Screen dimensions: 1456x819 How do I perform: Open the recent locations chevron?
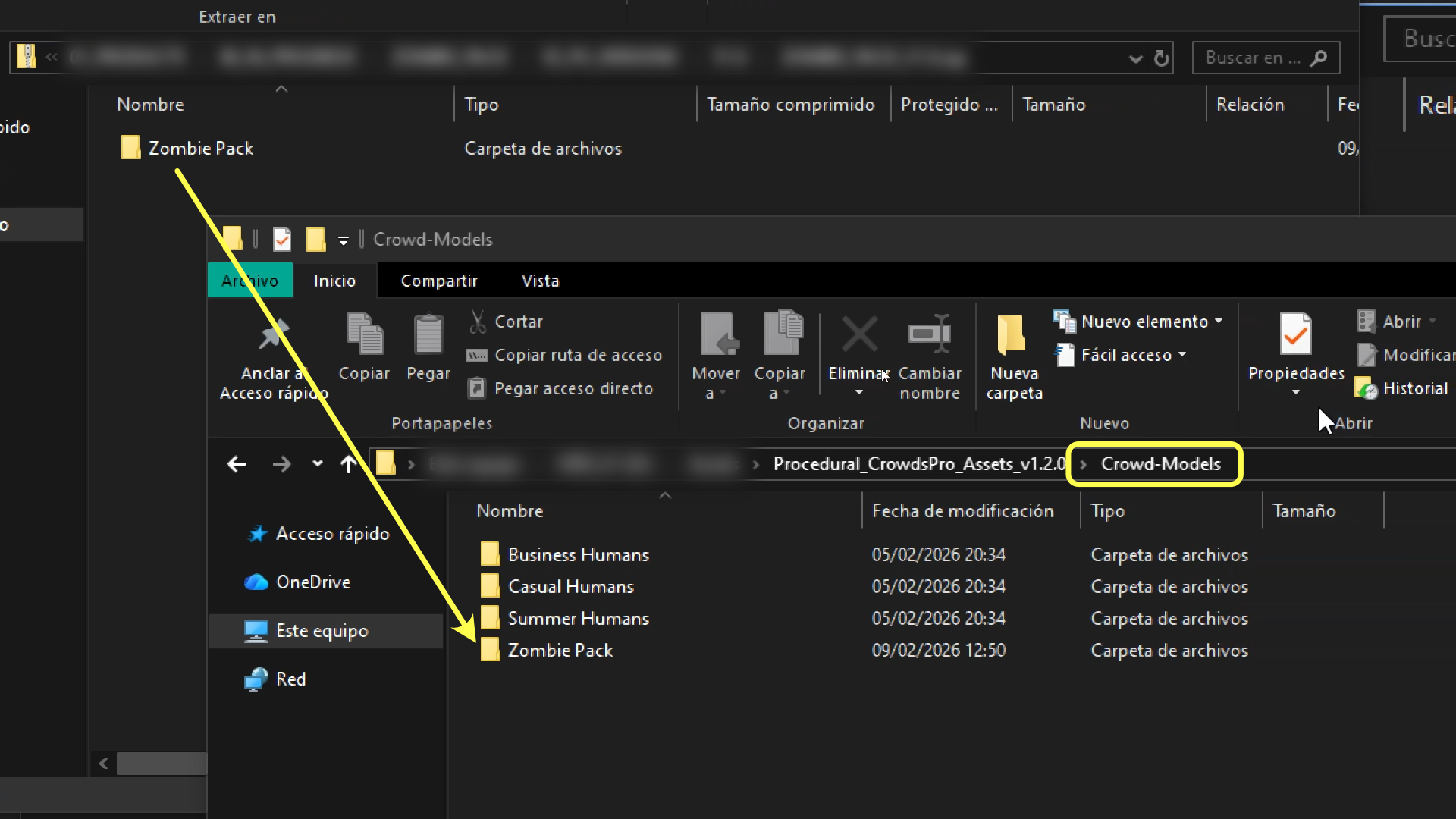point(317,464)
